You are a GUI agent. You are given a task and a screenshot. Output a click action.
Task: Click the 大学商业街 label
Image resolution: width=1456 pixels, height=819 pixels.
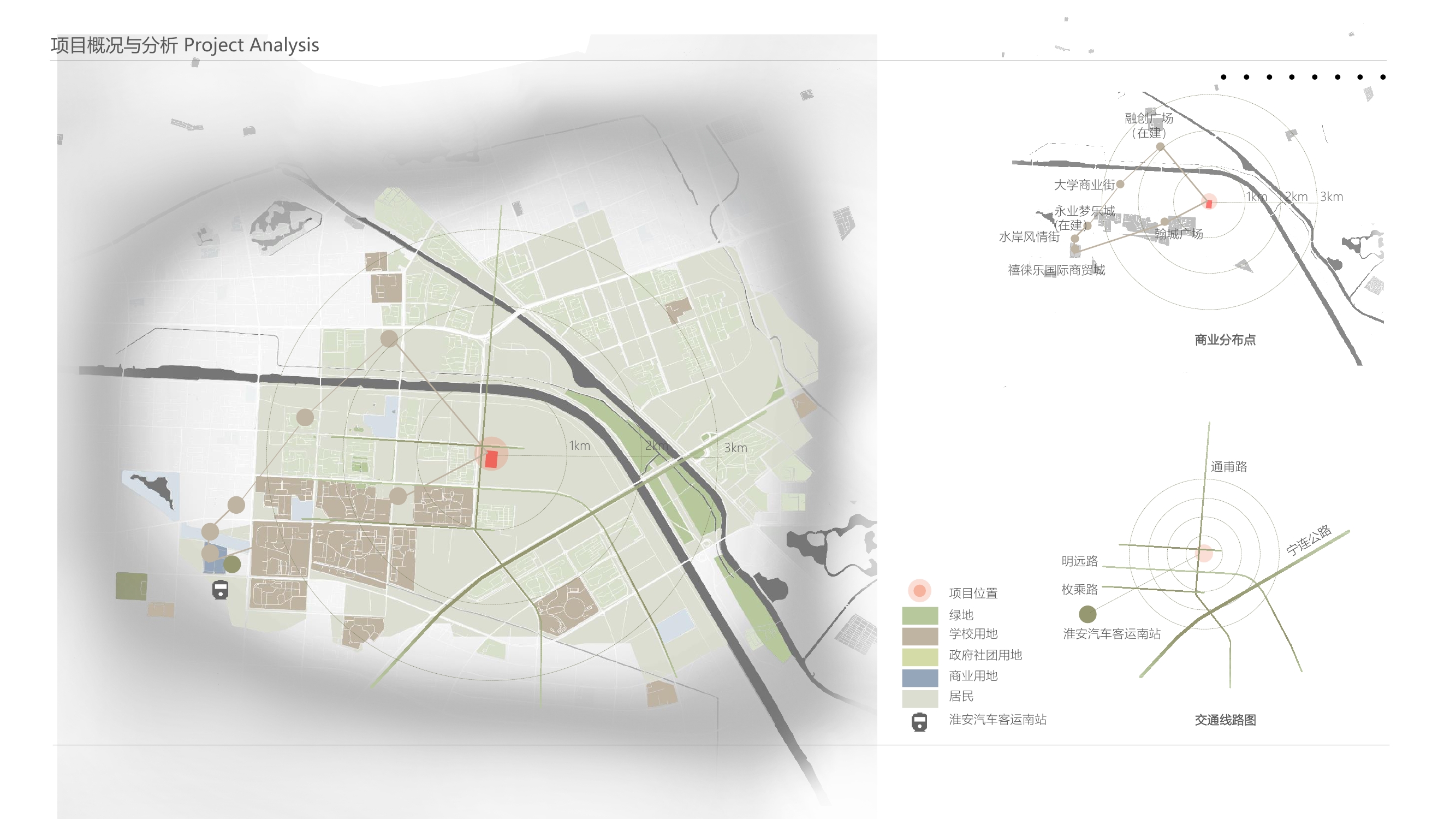coord(1084,185)
